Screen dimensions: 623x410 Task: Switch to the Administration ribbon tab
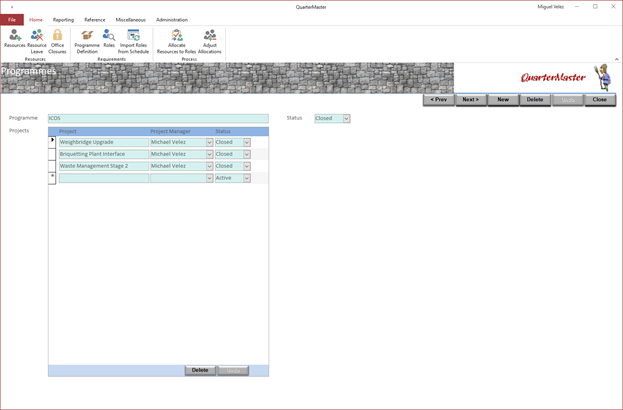172,19
